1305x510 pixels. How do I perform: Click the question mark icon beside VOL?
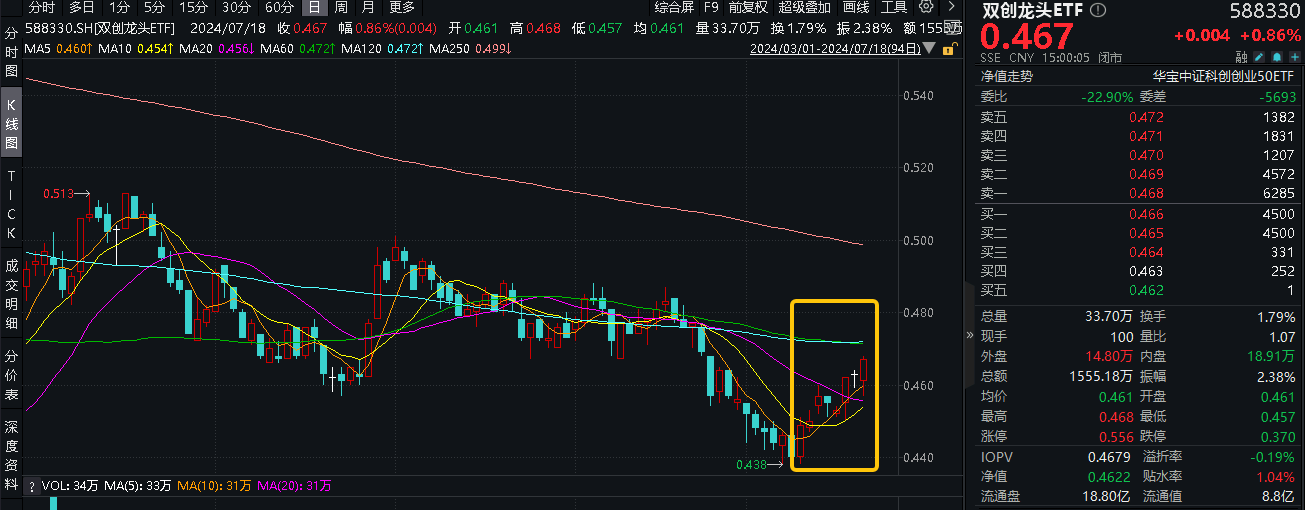(x=30, y=486)
